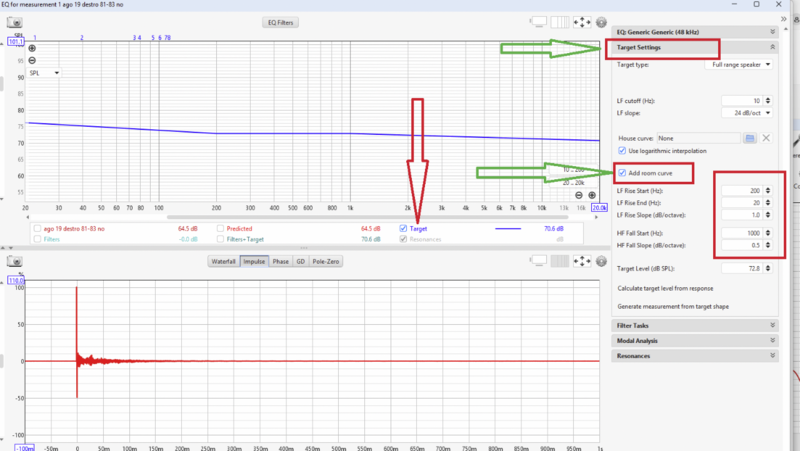Viewport: 800px width, 451px height.
Task: Open SPL graph controls gear
Action: pyautogui.click(x=602, y=22)
